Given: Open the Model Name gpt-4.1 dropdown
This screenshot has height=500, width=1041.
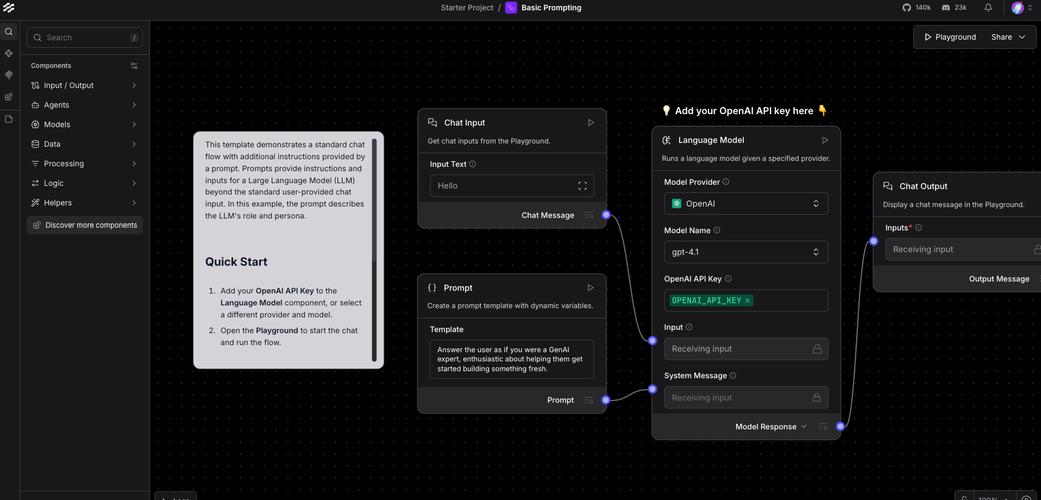Looking at the screenshot, I should tap(746, 252).
